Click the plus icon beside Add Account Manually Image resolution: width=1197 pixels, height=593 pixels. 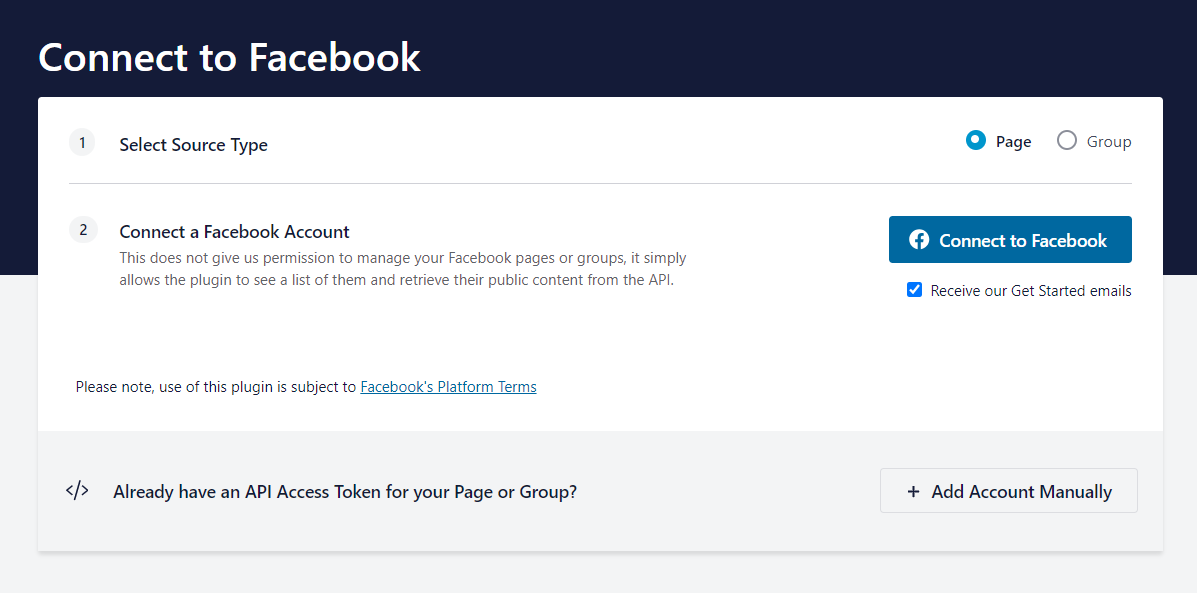point(913,491)
